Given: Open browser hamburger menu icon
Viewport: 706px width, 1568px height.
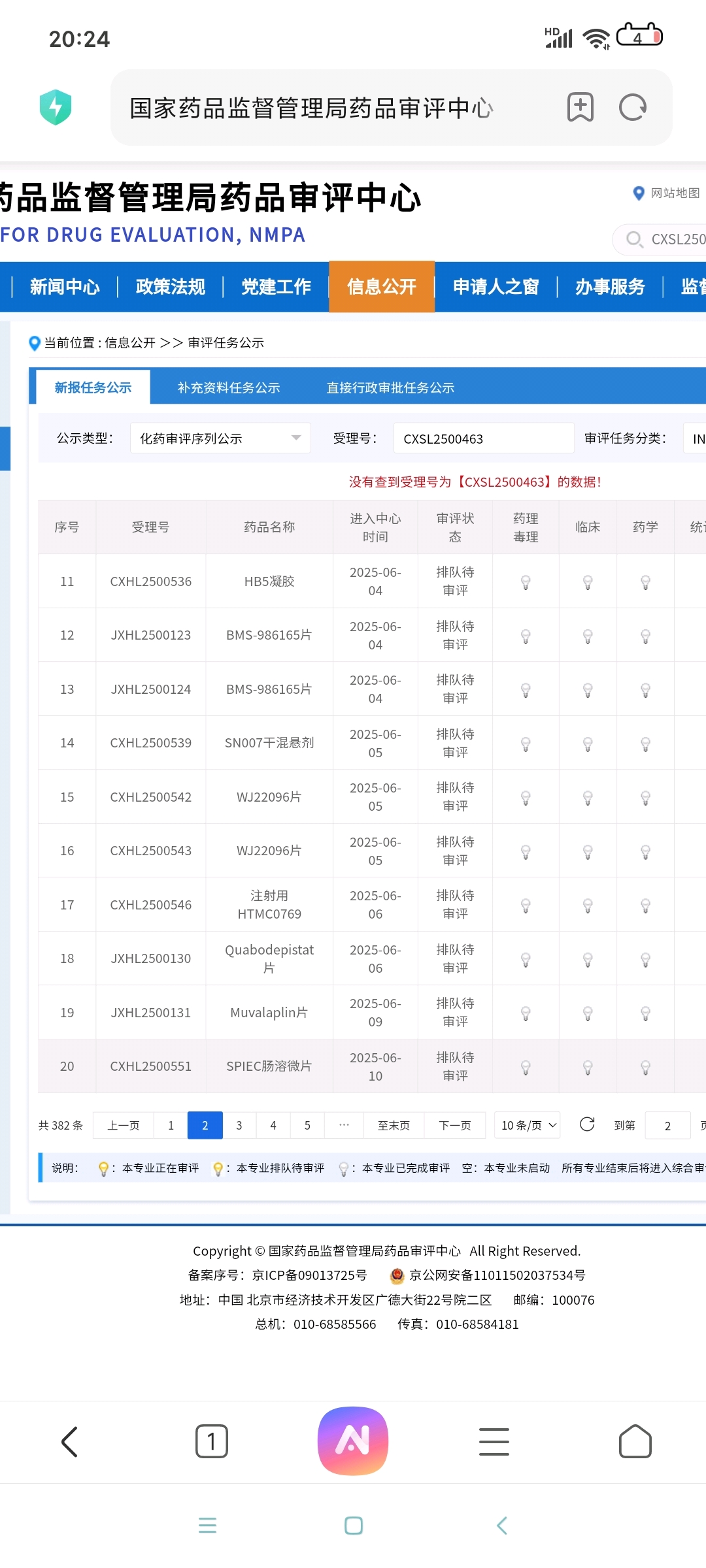Looking at the screenshot, I should coord(494,1441).
